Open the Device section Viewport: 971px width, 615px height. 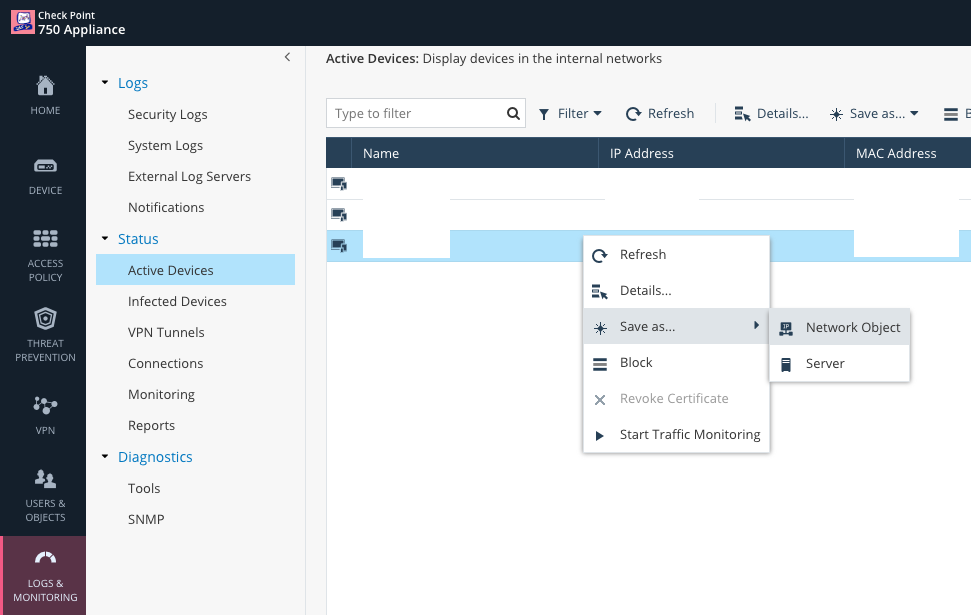(x=45, y=176)
